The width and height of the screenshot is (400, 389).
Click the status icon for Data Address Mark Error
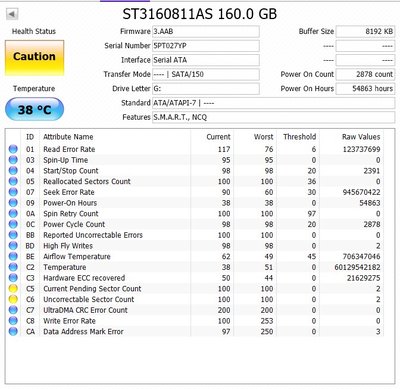(13, 331)
